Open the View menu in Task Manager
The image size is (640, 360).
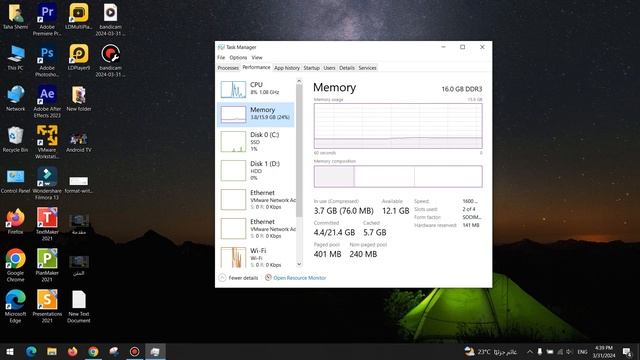coord(257,58)
